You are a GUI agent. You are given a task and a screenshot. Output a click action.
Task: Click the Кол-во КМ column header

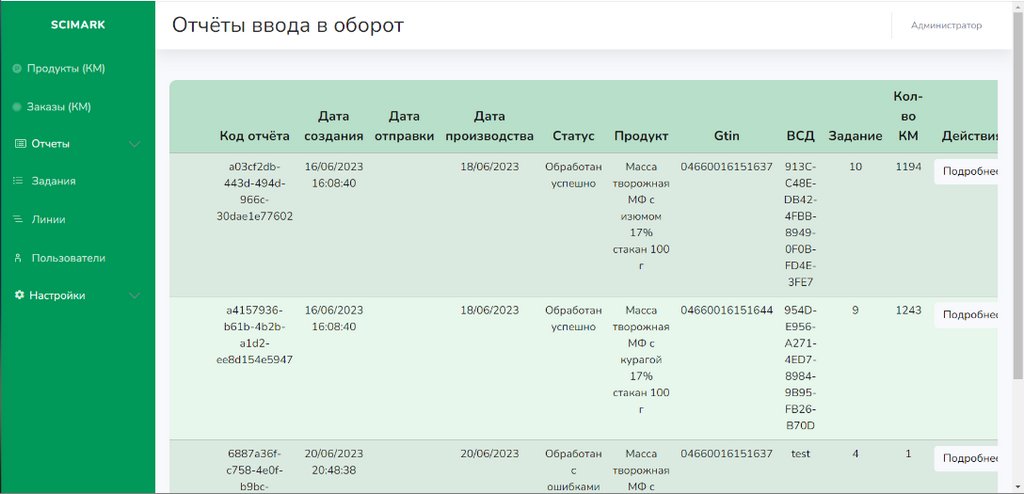click(908, 116)
